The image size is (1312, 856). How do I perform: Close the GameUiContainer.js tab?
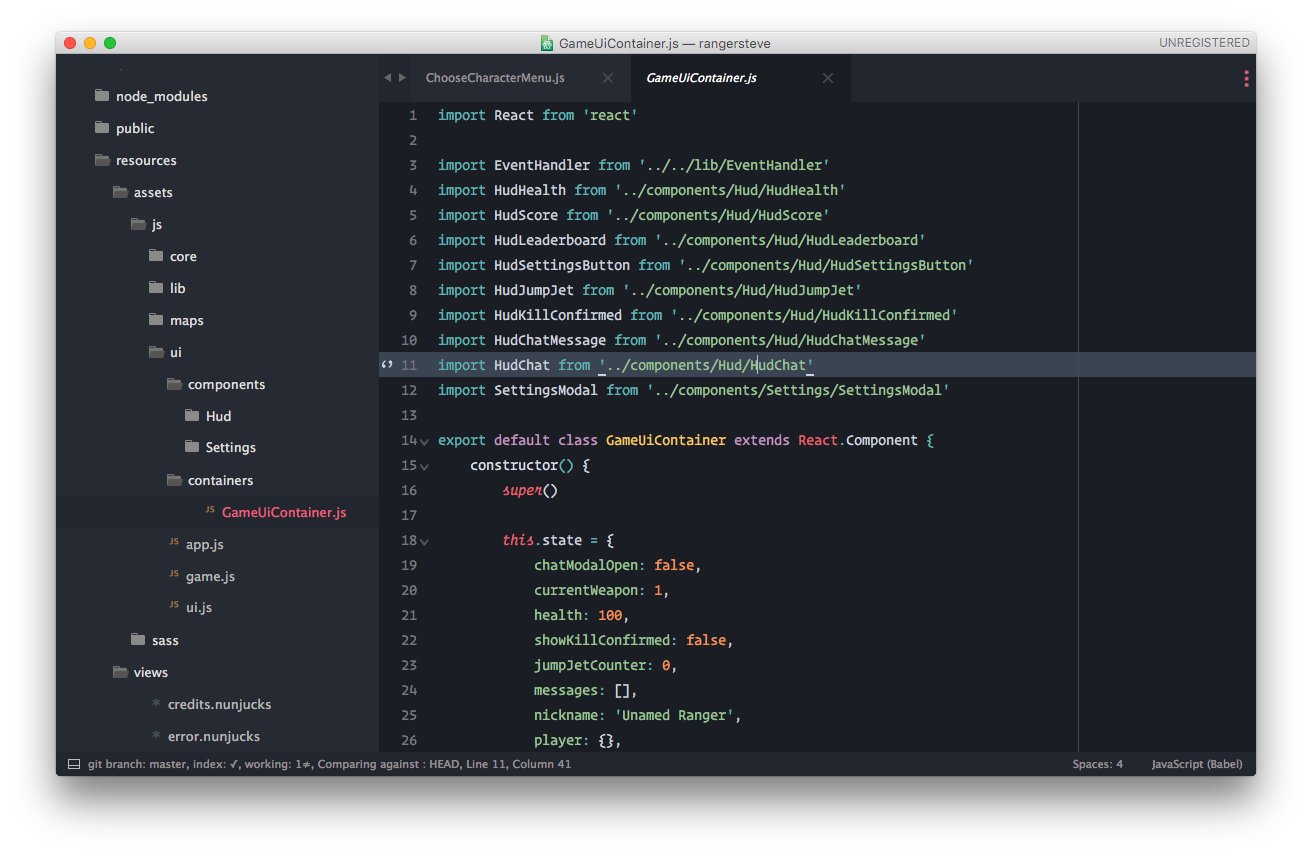[x=827, y=78]
